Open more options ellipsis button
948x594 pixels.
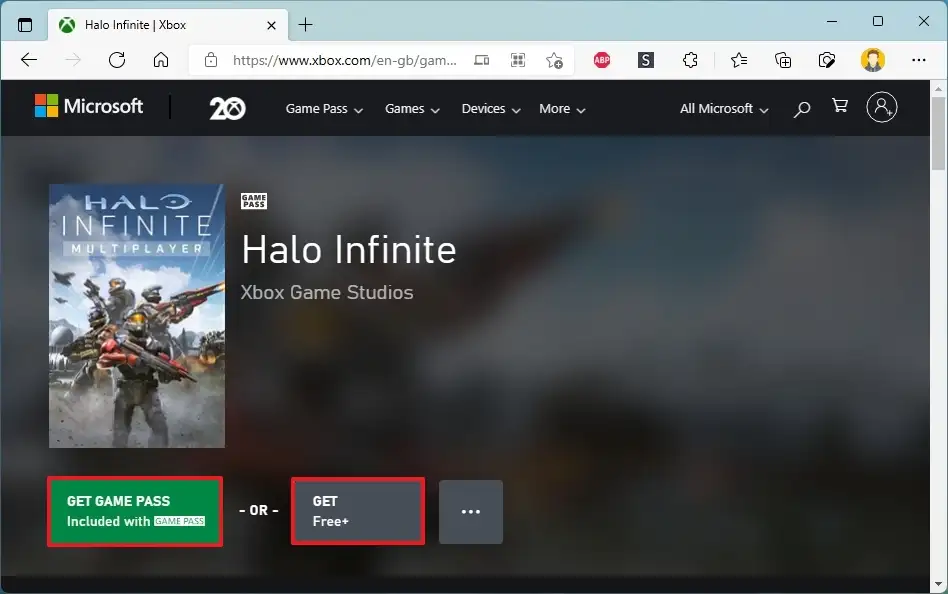(x=471, y=512)
